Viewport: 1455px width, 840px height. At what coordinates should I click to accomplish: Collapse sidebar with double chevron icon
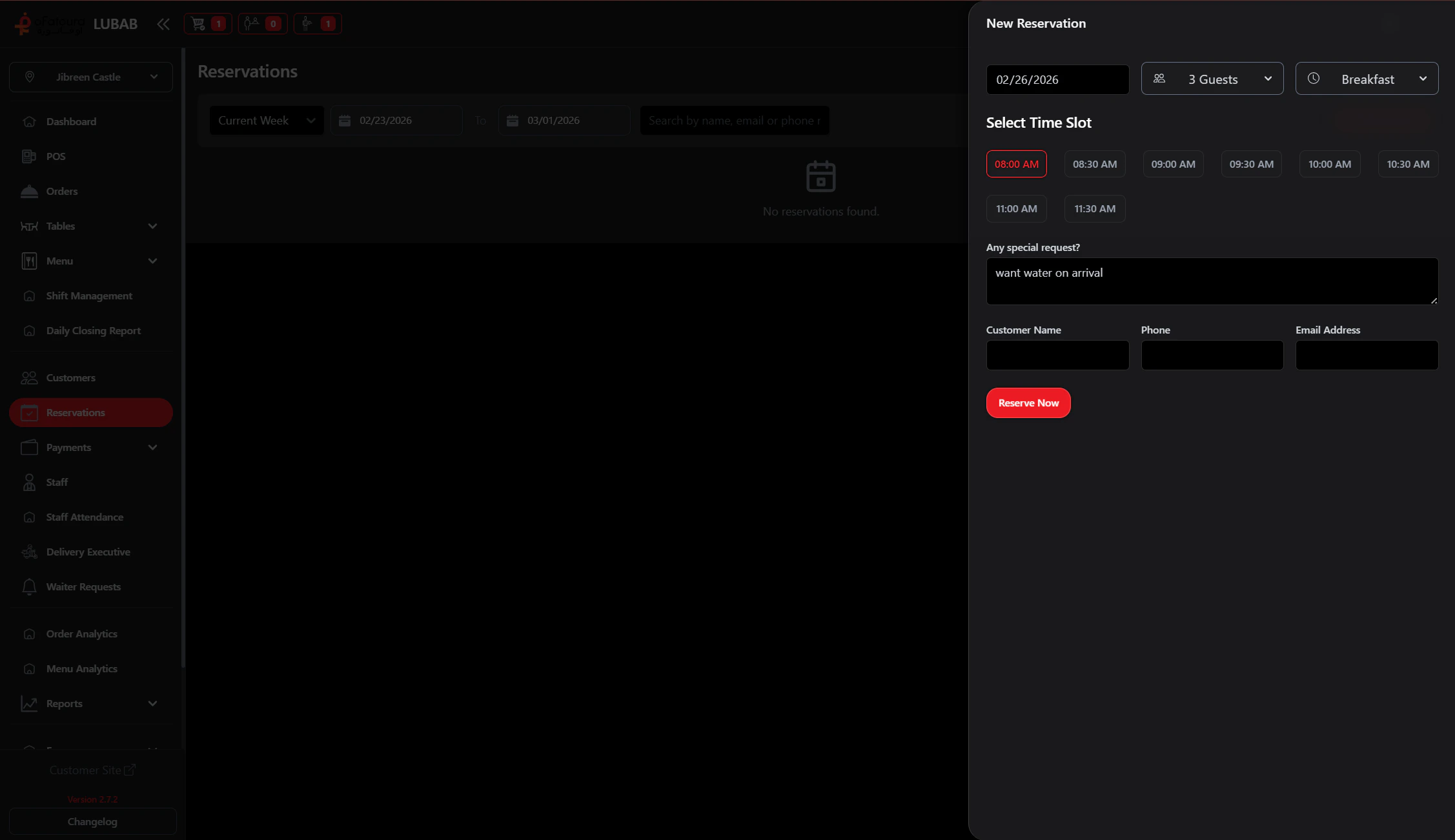[163, 24]
